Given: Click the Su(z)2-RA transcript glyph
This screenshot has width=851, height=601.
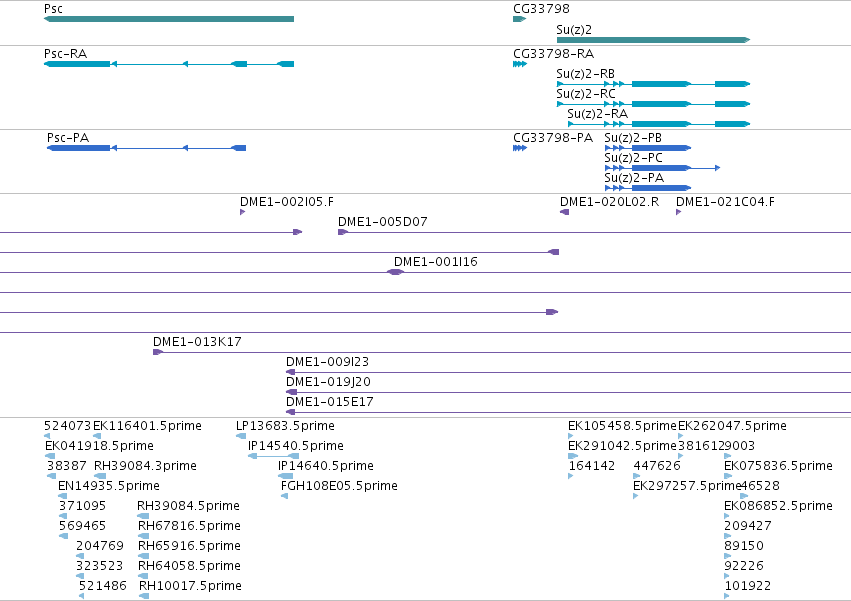Looking at the screenshot, I should 659,124.
